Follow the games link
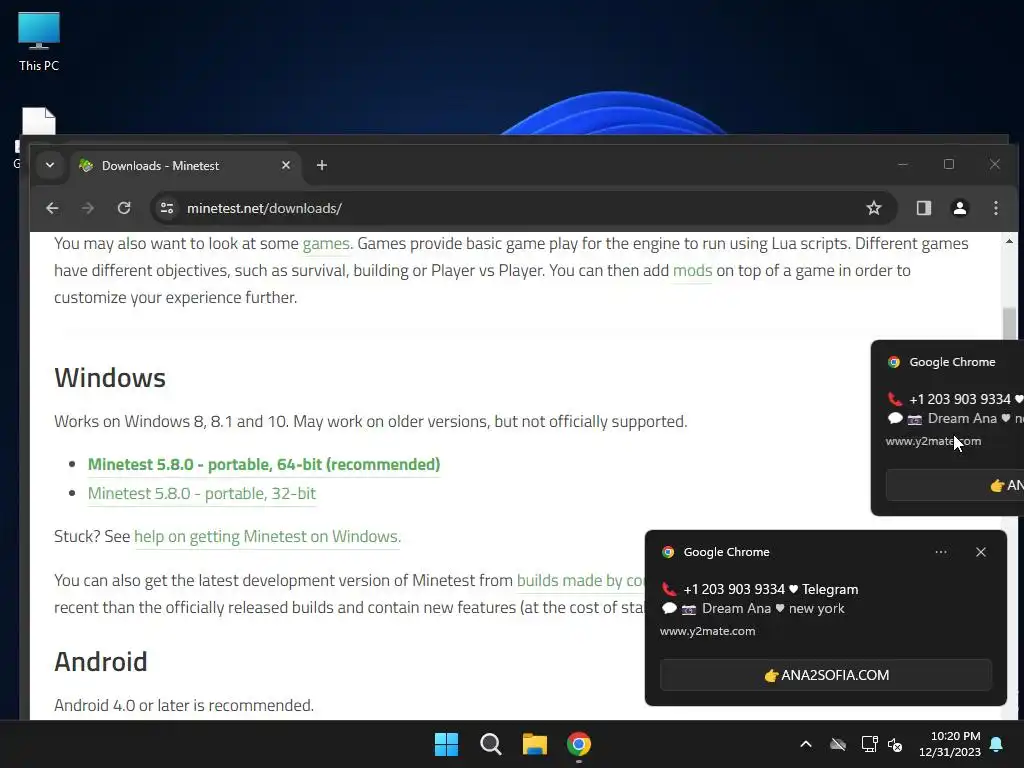 click(x=326, y=244)
